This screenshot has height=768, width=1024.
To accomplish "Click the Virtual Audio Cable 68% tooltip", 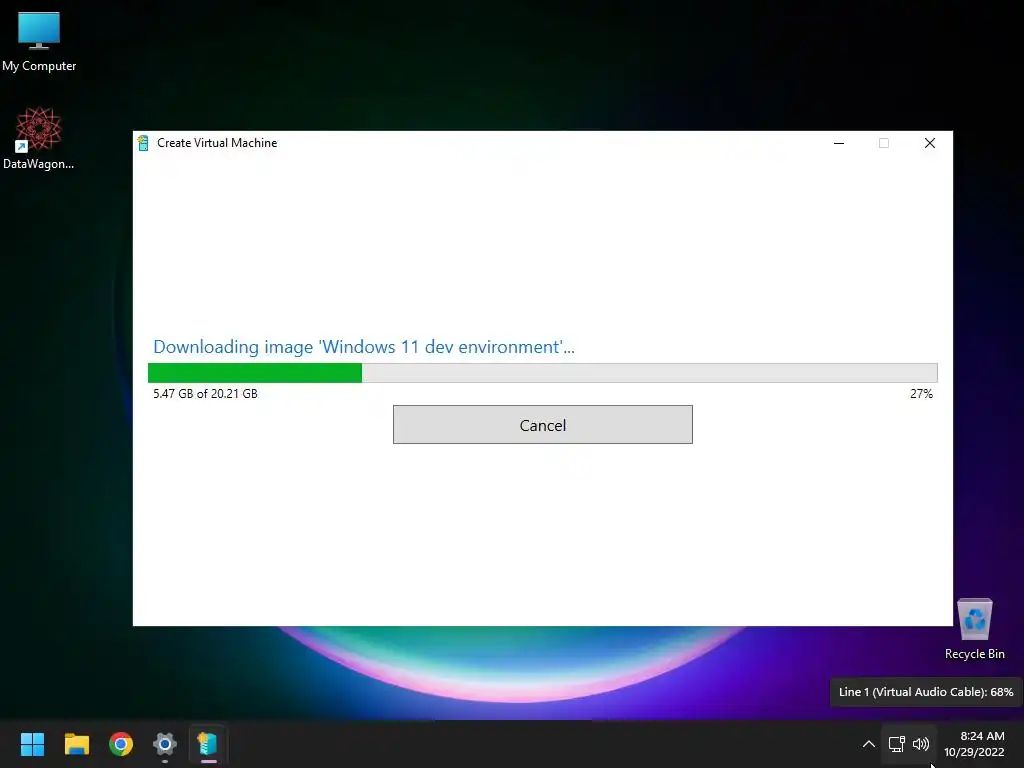I will click(x=926, y=692).
